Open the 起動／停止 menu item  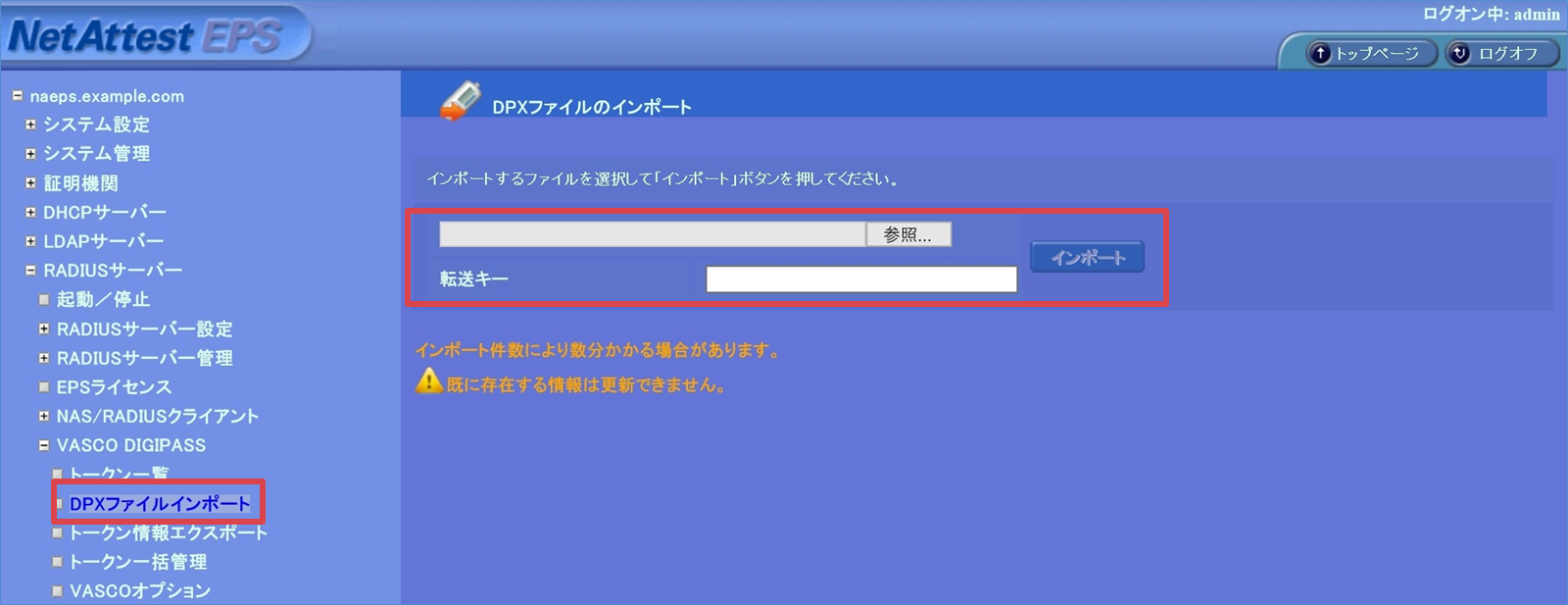click(x=103, y=299)
